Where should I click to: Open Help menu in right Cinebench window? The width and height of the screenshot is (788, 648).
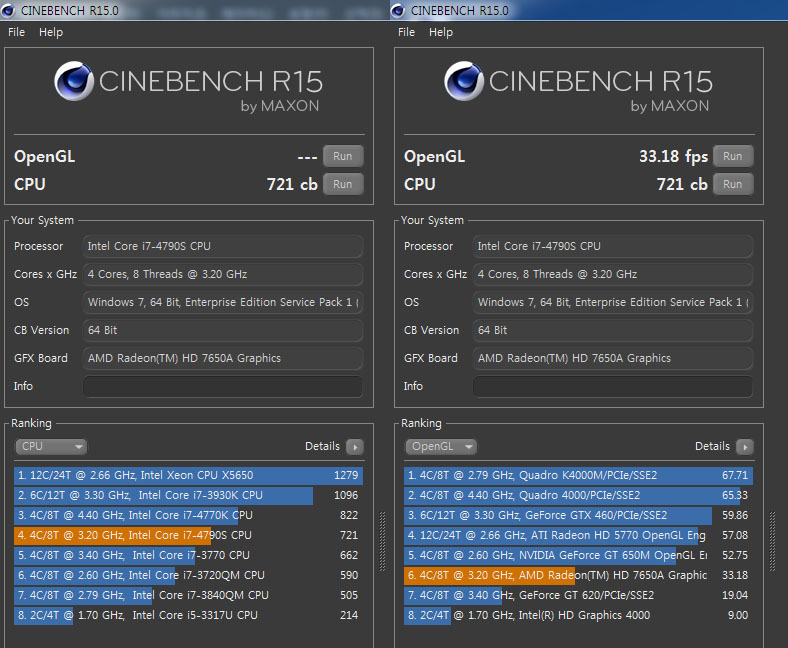point(441,32)
